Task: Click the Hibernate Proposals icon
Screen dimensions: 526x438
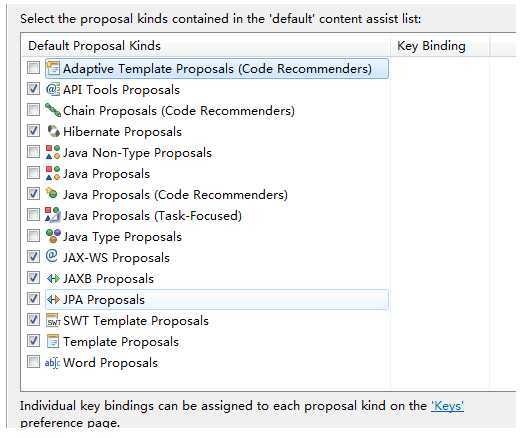Action: coord(53,131)
